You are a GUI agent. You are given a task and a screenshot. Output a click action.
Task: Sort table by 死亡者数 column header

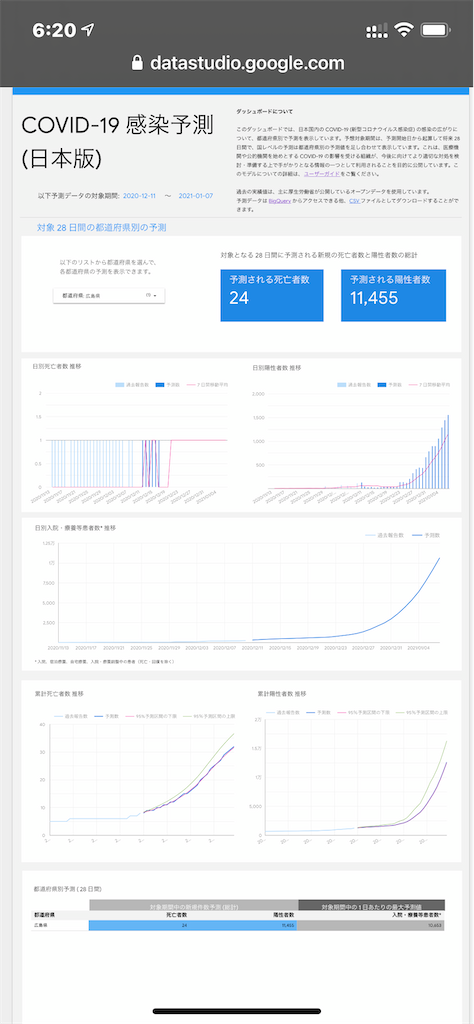(x=178, y=915)
